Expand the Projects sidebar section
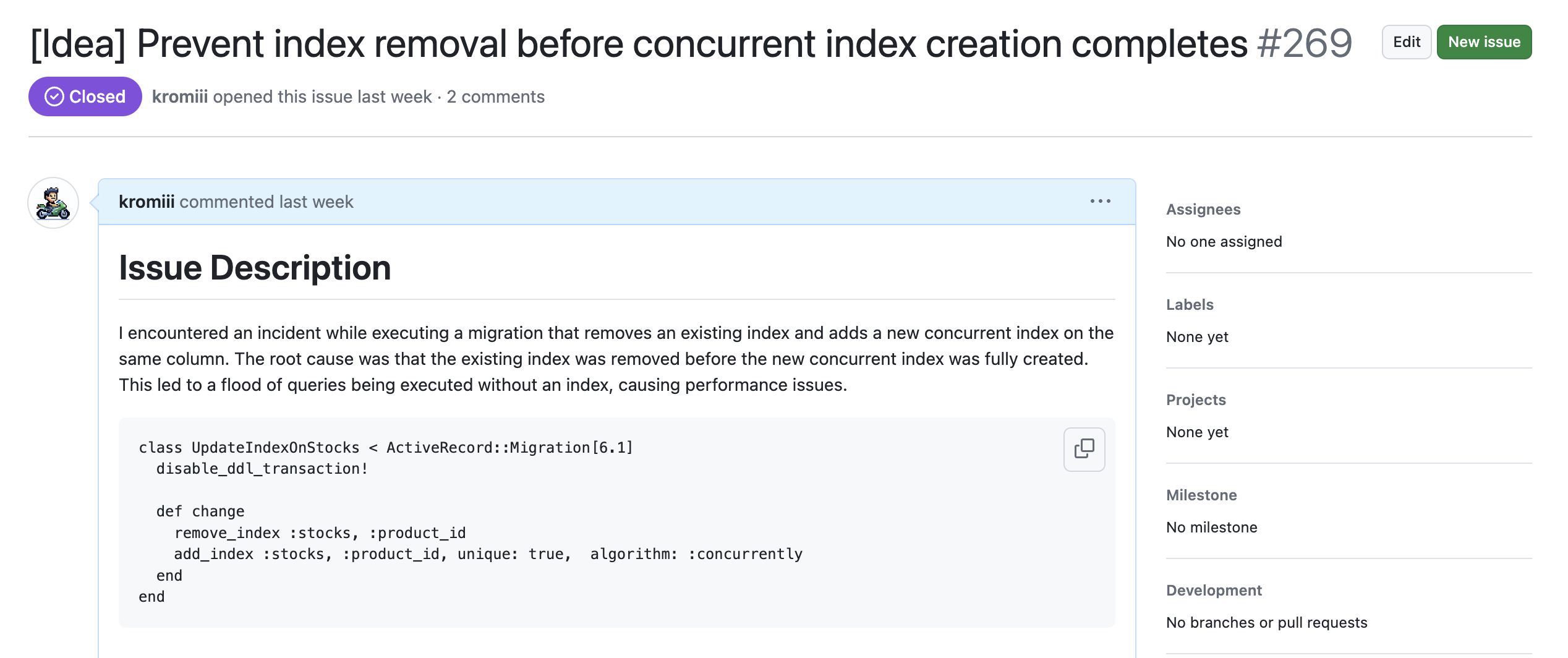The height and width of the screenshot is (658, 1568). (x=1195, y=400)
